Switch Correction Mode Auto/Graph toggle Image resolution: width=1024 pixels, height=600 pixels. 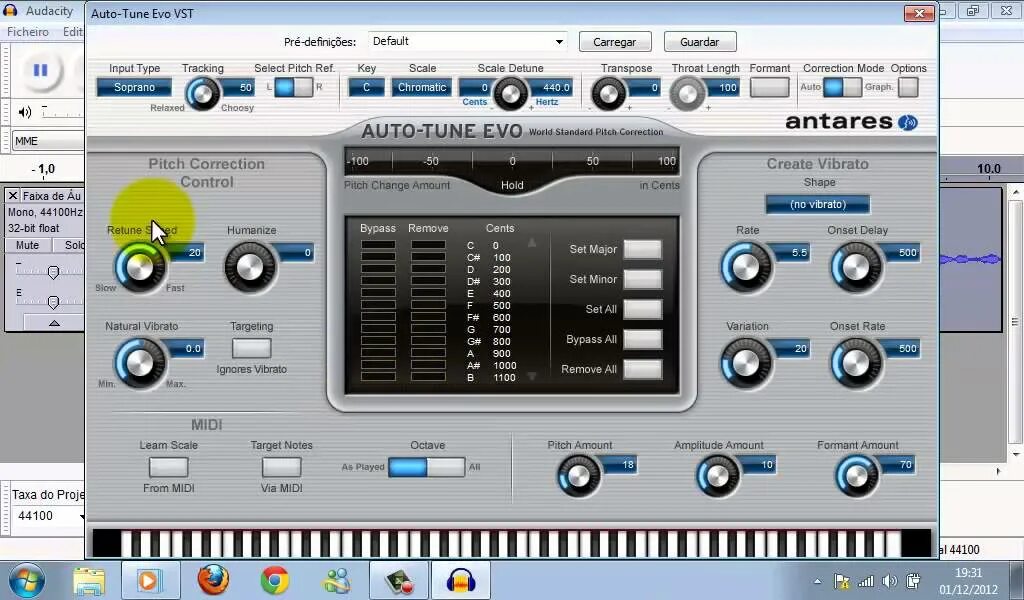(x=842, y=87)
